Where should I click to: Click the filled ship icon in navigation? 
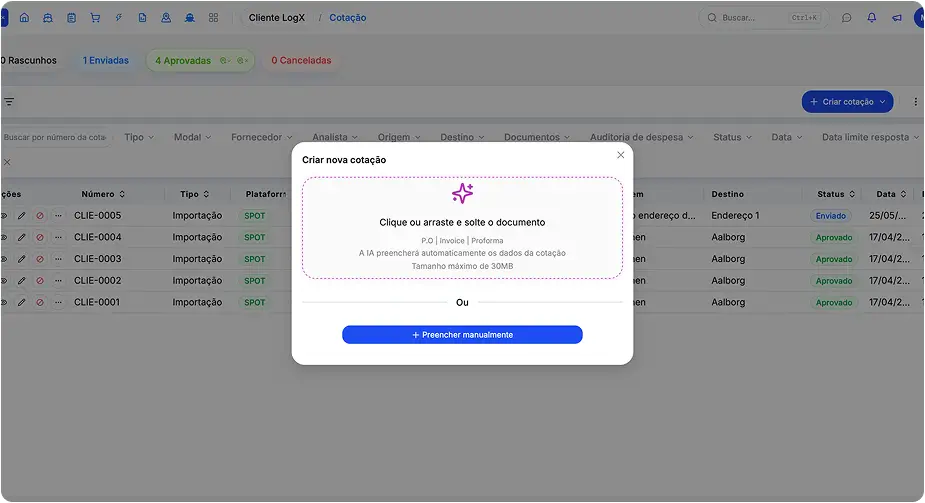click(x=189, y=18)
